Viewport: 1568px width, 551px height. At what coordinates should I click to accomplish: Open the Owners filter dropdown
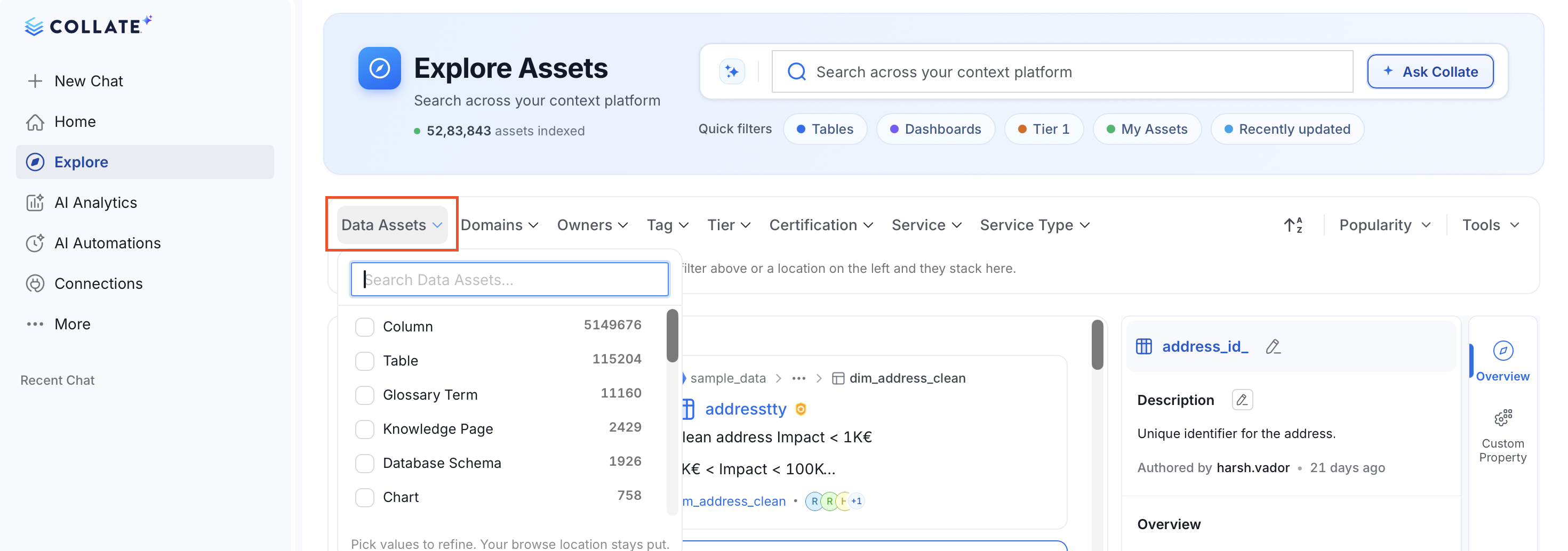pos(592,225)
